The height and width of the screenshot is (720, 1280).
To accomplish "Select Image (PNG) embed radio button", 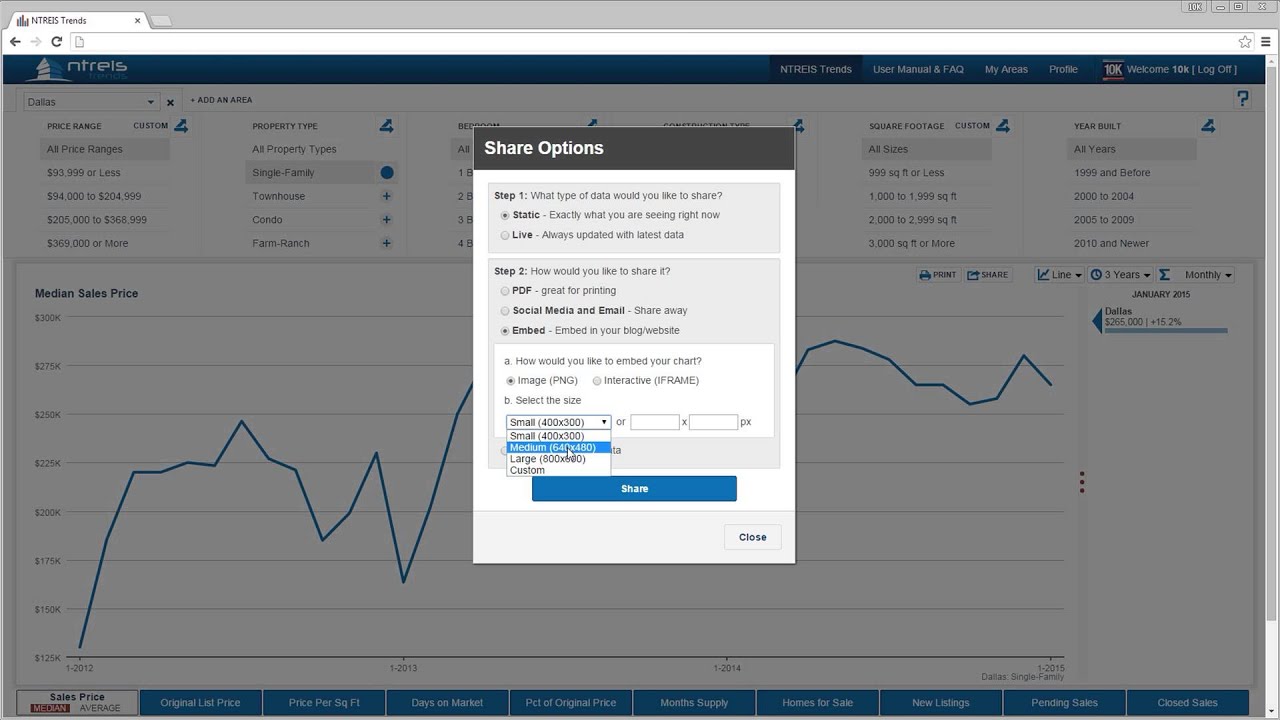I will (x=511, y=381).
